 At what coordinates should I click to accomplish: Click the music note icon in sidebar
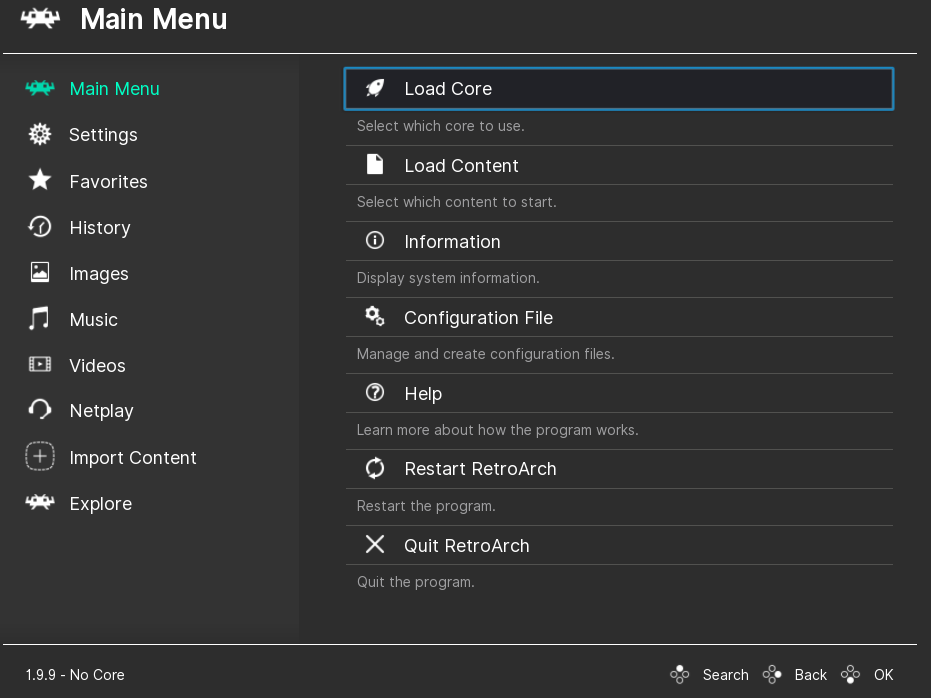40,319
